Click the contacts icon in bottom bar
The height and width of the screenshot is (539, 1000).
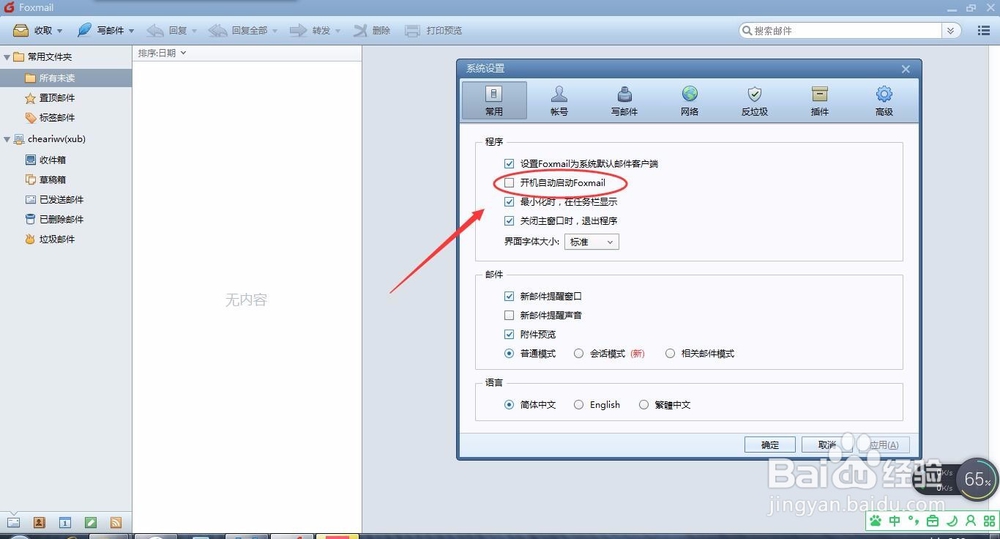[x=39, y=522]
